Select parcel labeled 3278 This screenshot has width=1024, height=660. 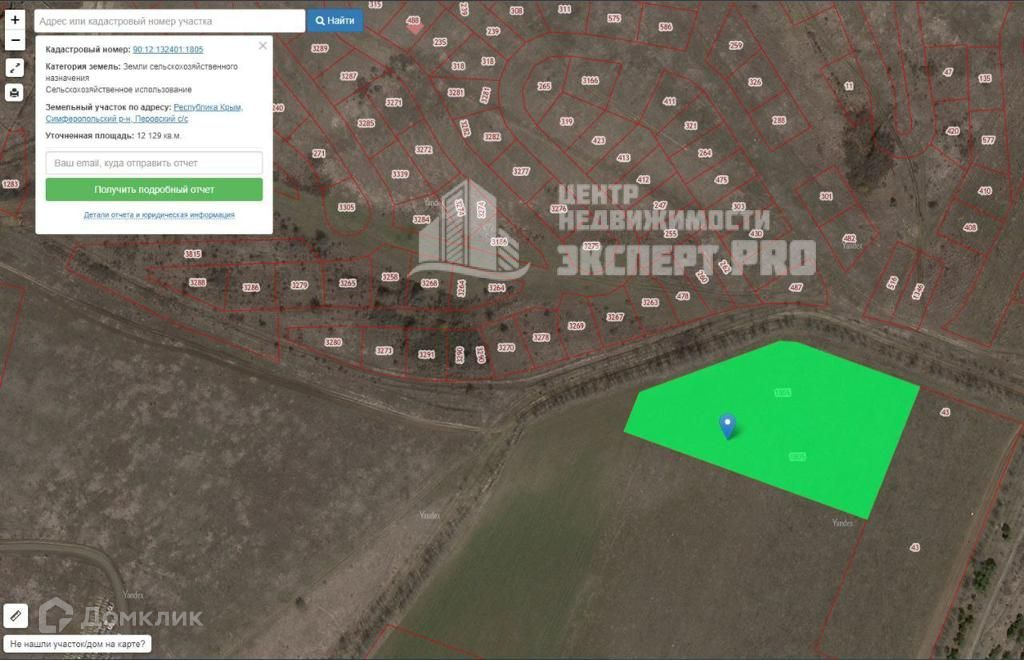541,338
